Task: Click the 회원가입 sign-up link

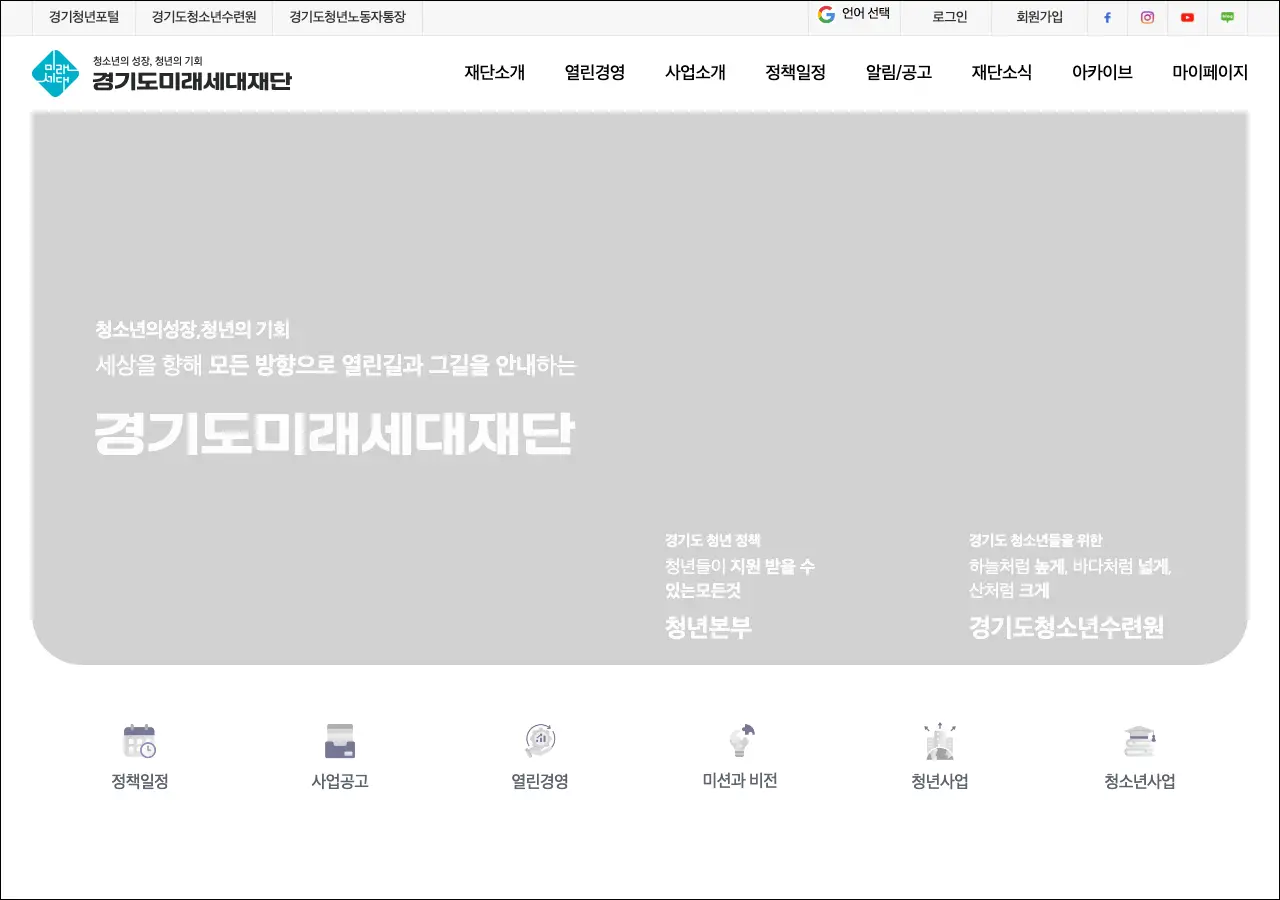Action: coord(1039,17)
